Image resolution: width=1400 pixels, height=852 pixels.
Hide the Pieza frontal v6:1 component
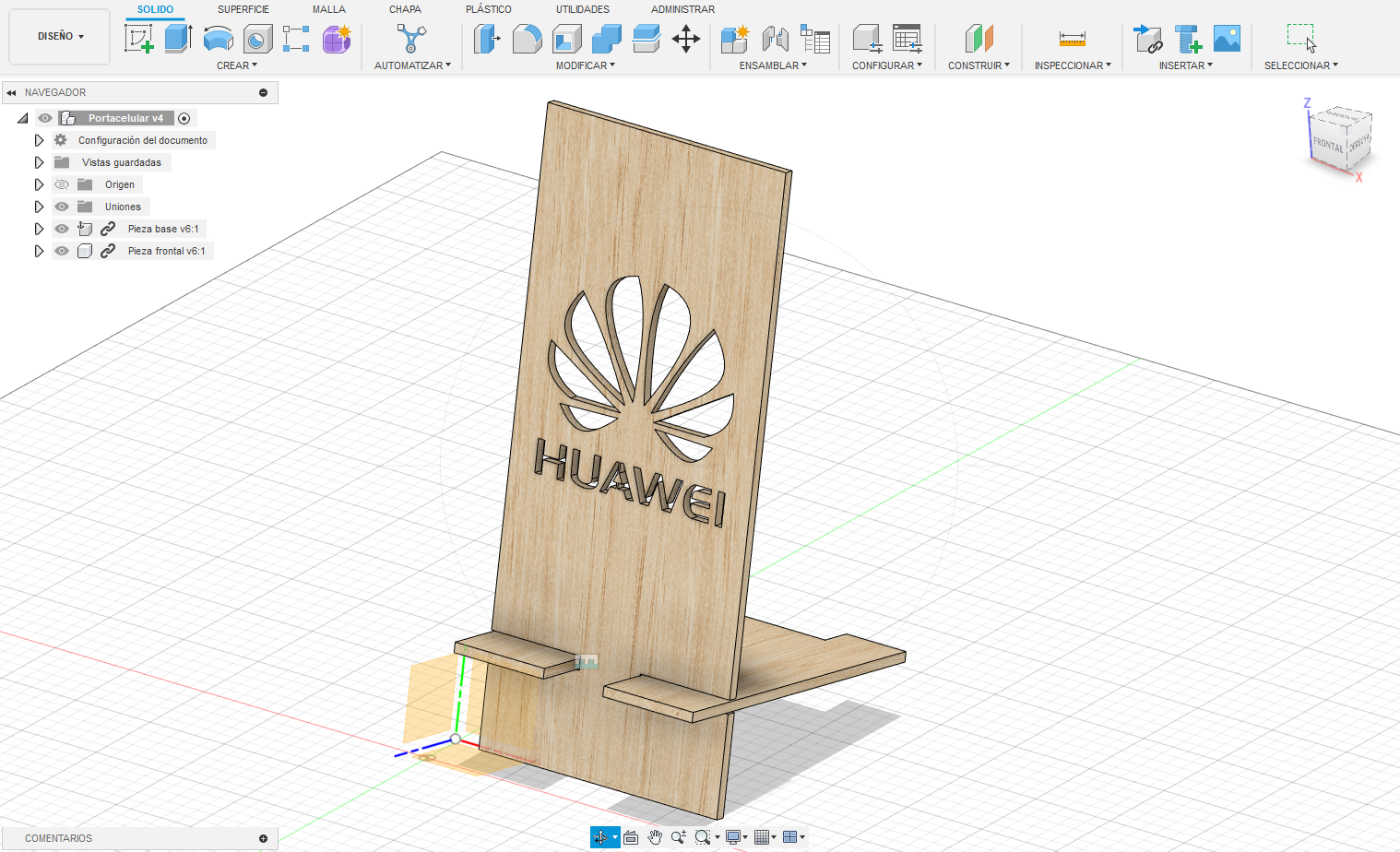(62, 251)
